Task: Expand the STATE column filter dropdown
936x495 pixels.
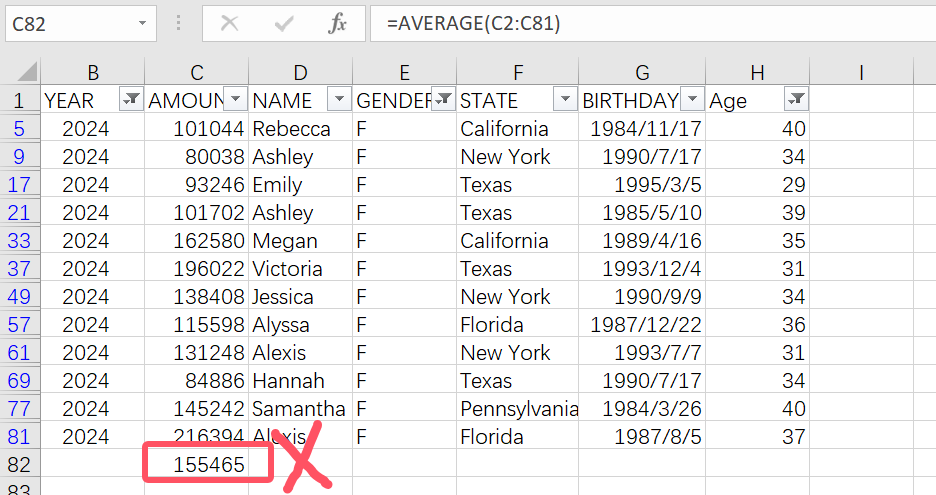Action: tap(565, 99)
